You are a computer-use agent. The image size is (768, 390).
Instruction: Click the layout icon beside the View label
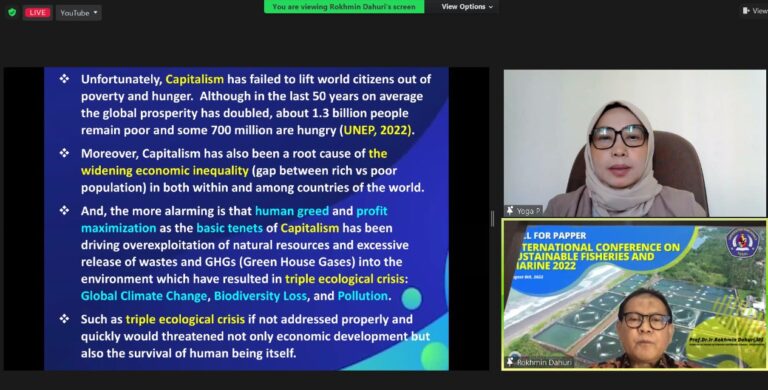click(746, 11)
